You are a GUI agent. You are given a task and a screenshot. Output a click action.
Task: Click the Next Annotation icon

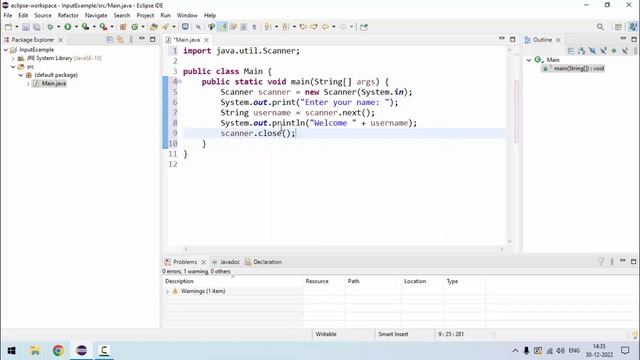[267, 27]
